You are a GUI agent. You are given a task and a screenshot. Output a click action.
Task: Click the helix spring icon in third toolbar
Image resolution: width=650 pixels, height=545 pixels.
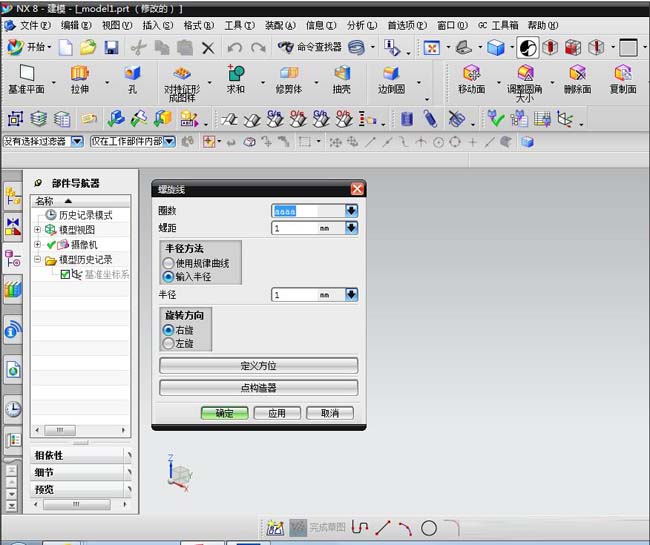[431, 119]
